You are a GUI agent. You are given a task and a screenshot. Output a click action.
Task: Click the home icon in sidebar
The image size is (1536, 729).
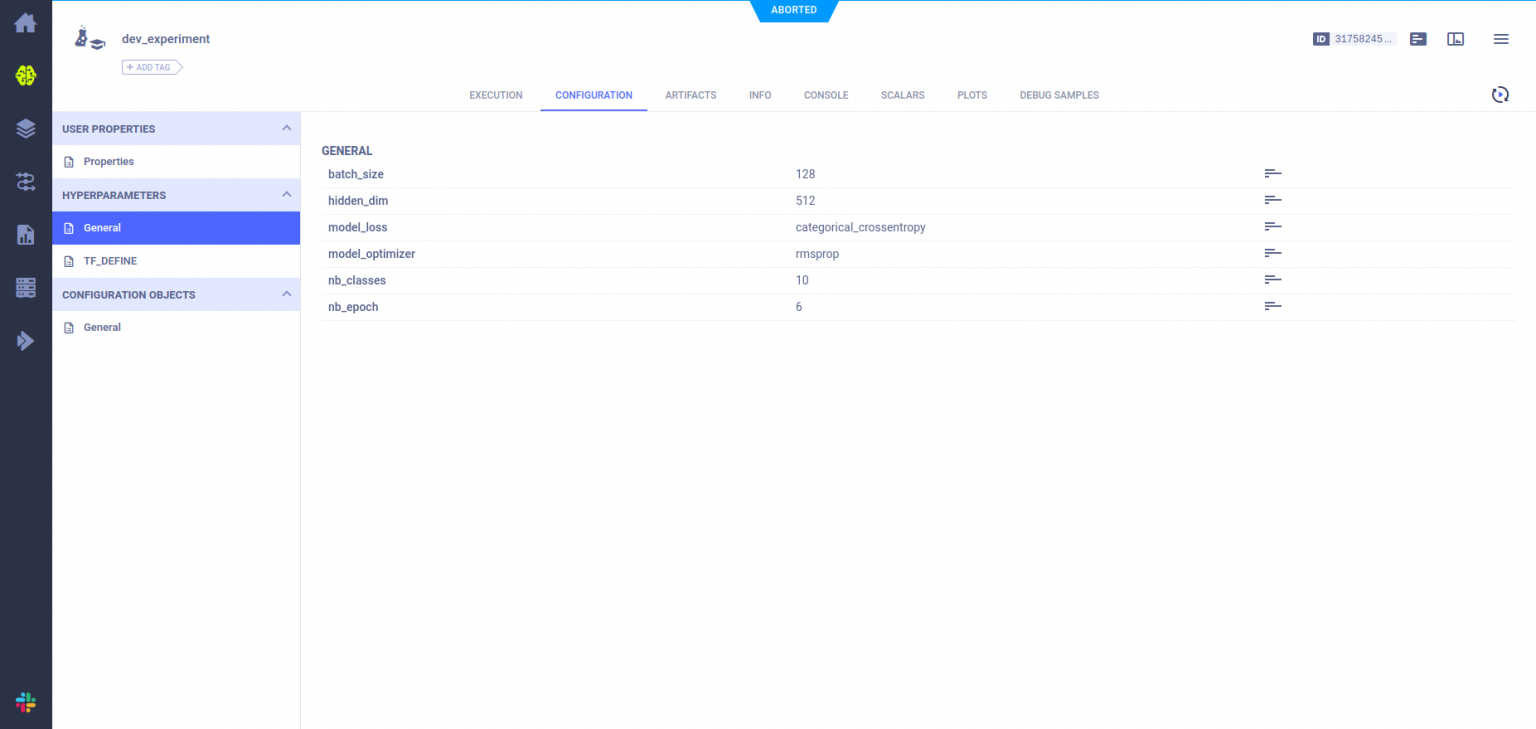pos(25,23)
